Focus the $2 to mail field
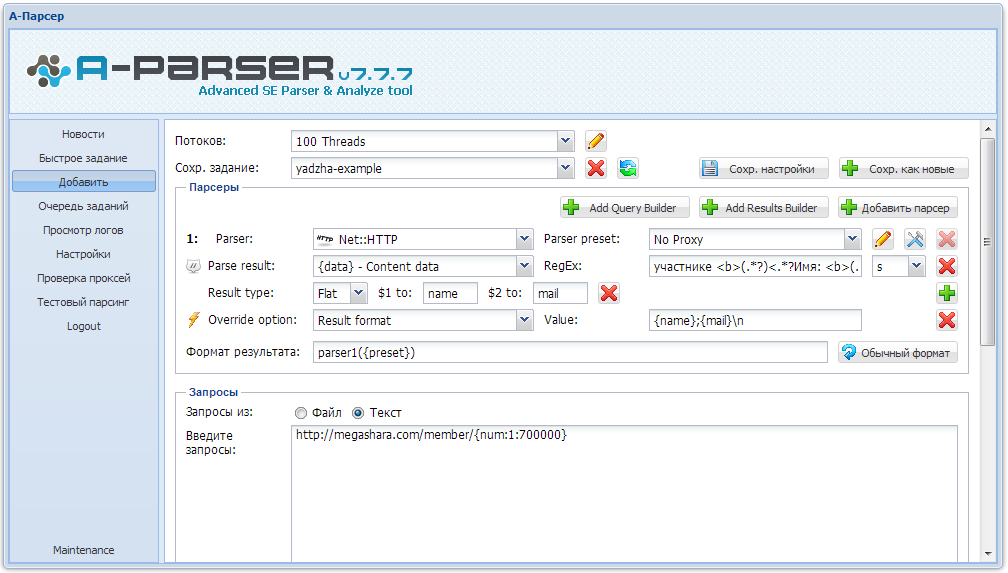 (560, 293)
